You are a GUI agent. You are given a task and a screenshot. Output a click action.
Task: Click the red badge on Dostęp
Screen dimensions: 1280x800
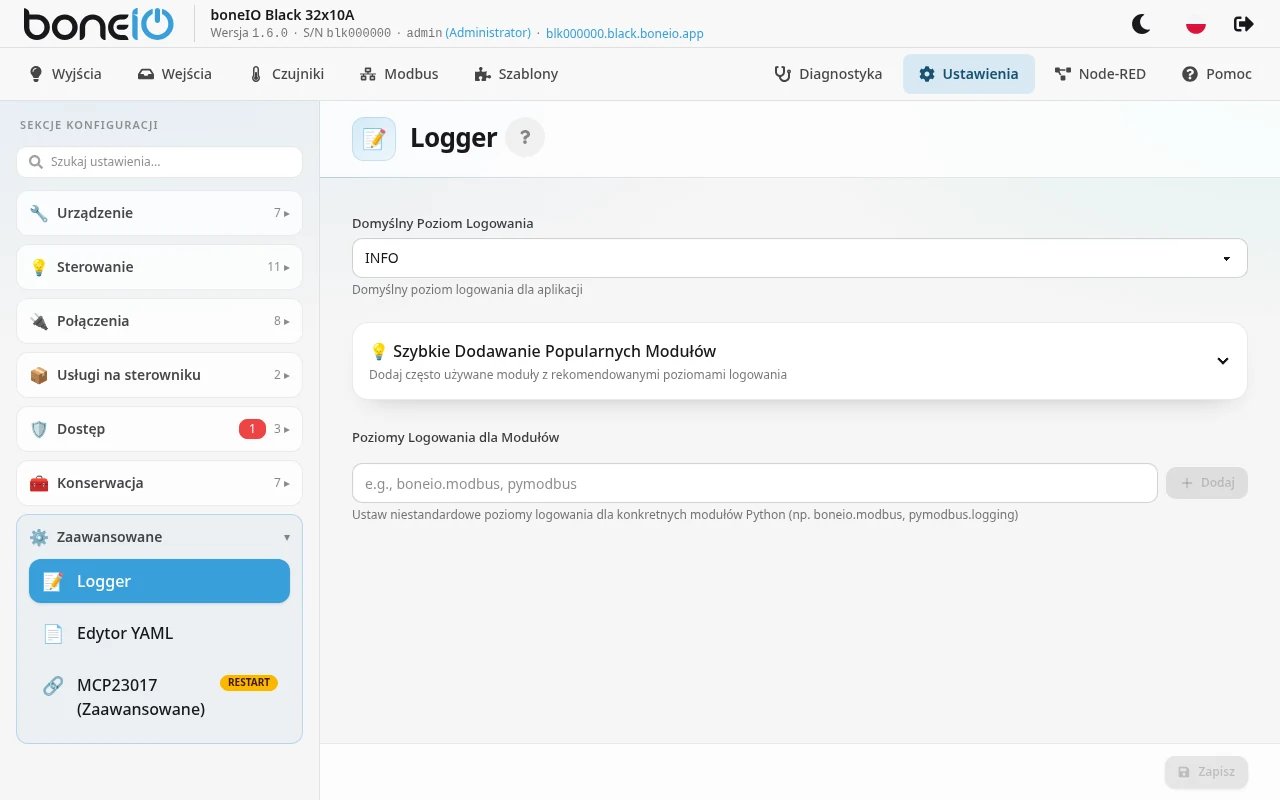tap(252, 429)
